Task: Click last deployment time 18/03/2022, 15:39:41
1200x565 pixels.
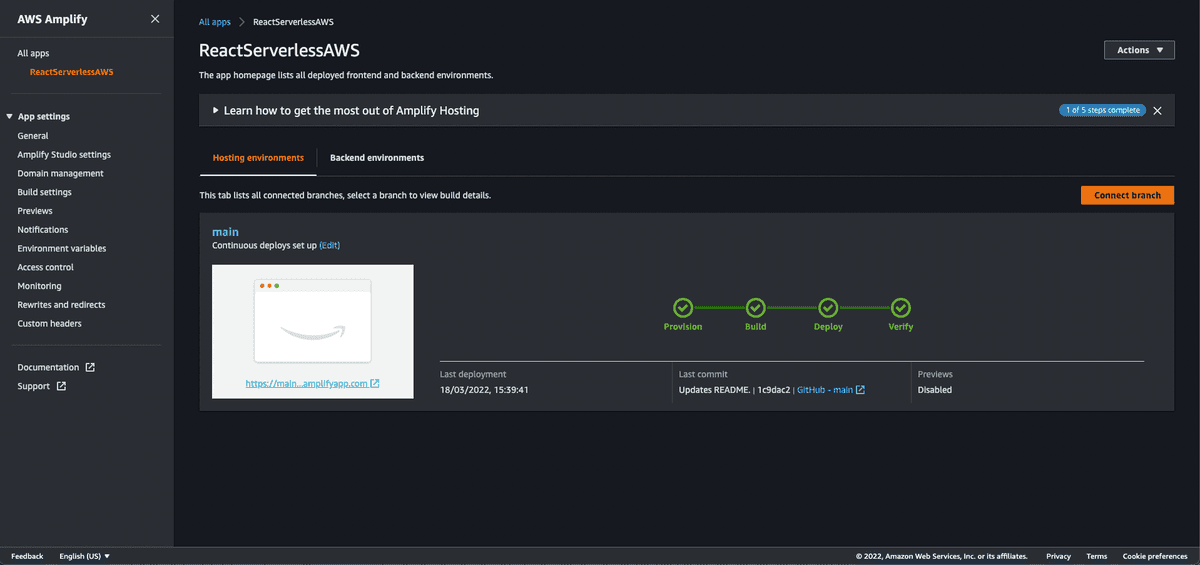Action: (x=484, y=390)
